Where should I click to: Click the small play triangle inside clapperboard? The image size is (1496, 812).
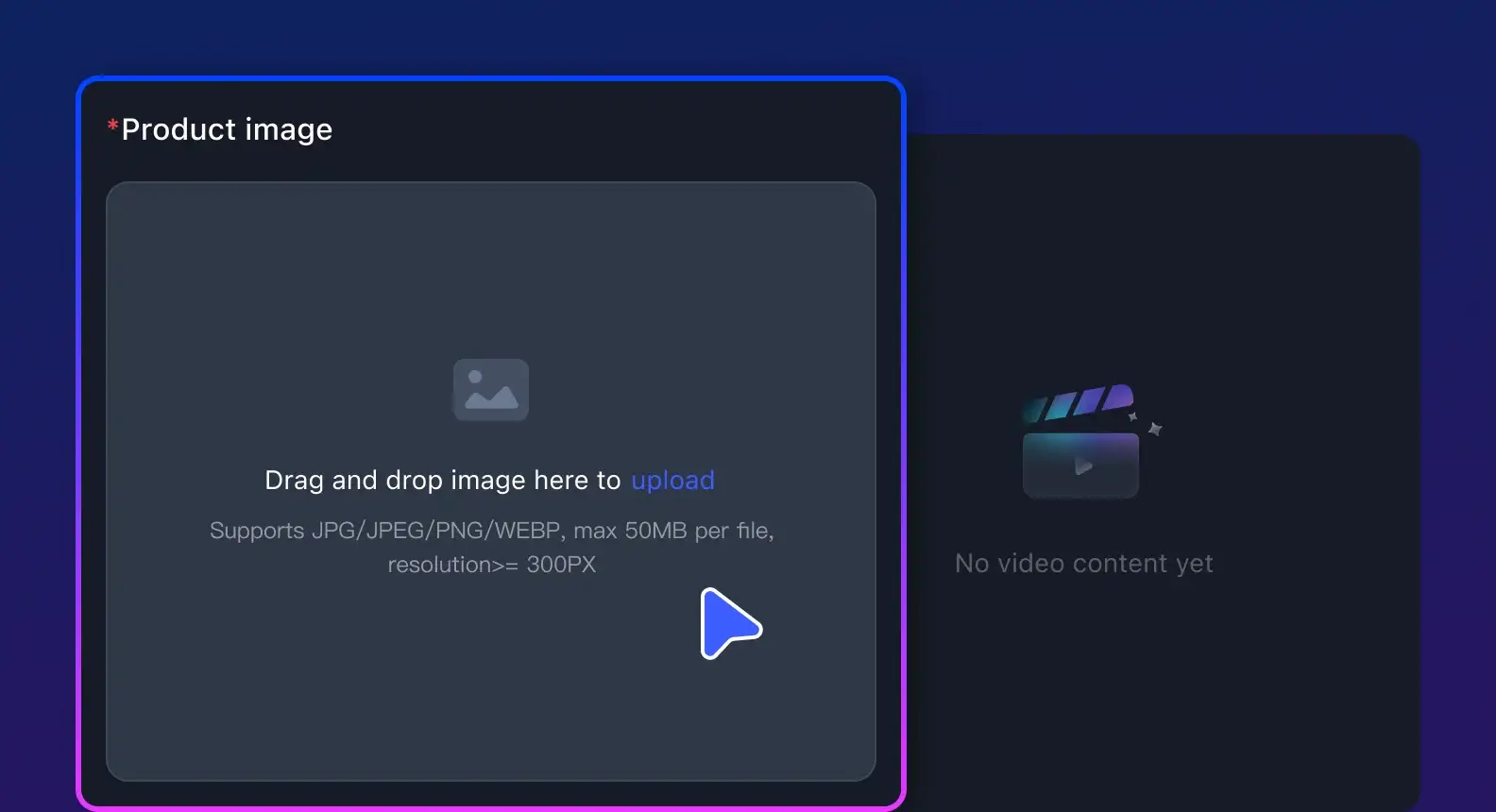(x=1083, y=465)
